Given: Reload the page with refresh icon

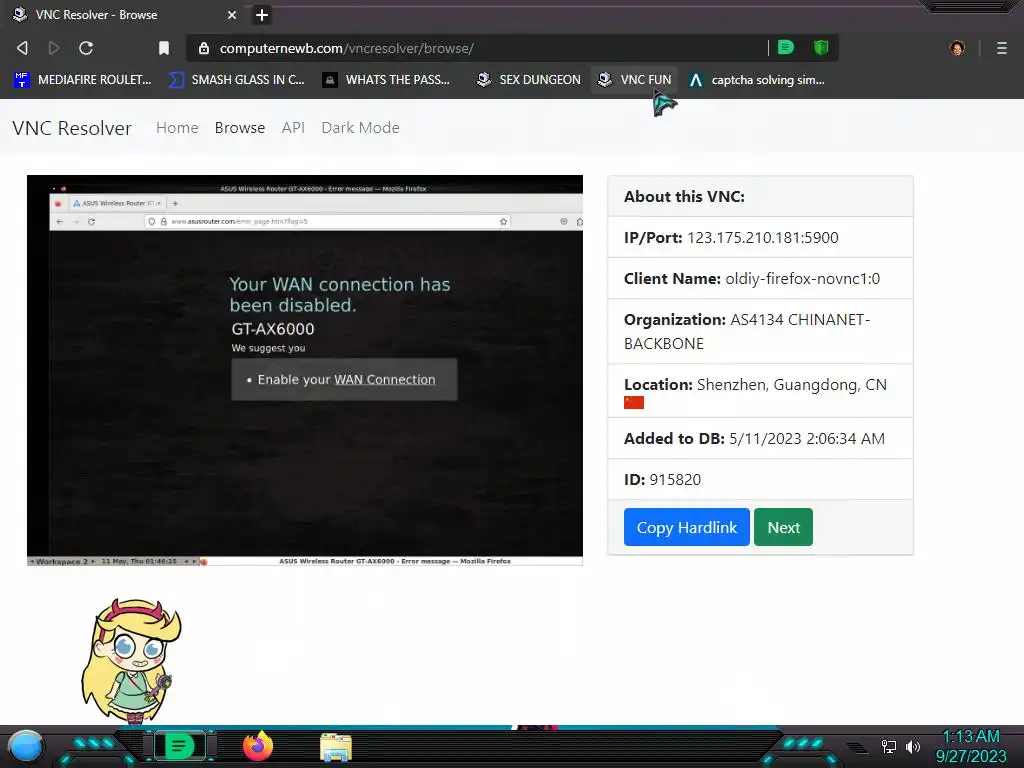Looking at the screenshot, I should pyautogui.click(x=86, y=48).
